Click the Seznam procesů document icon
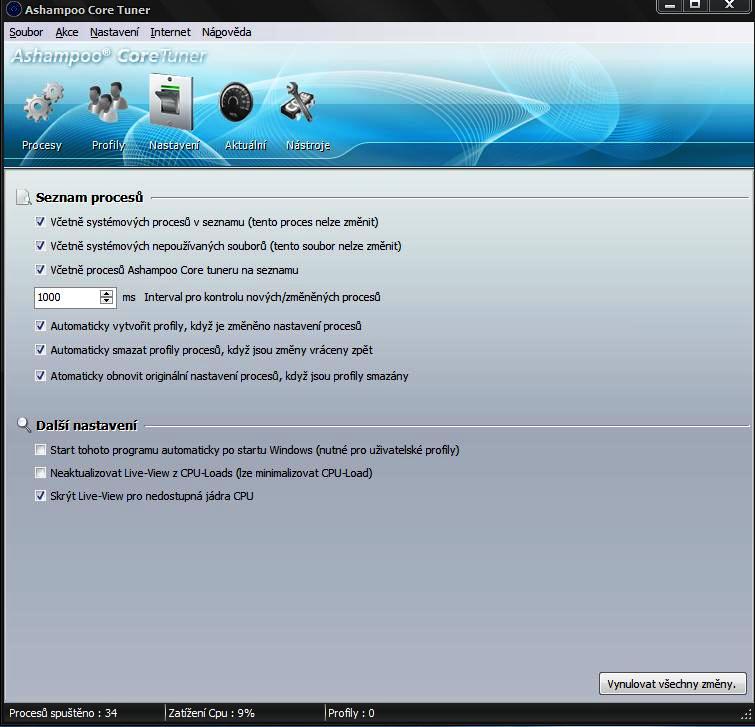 [x=24, y=197]
